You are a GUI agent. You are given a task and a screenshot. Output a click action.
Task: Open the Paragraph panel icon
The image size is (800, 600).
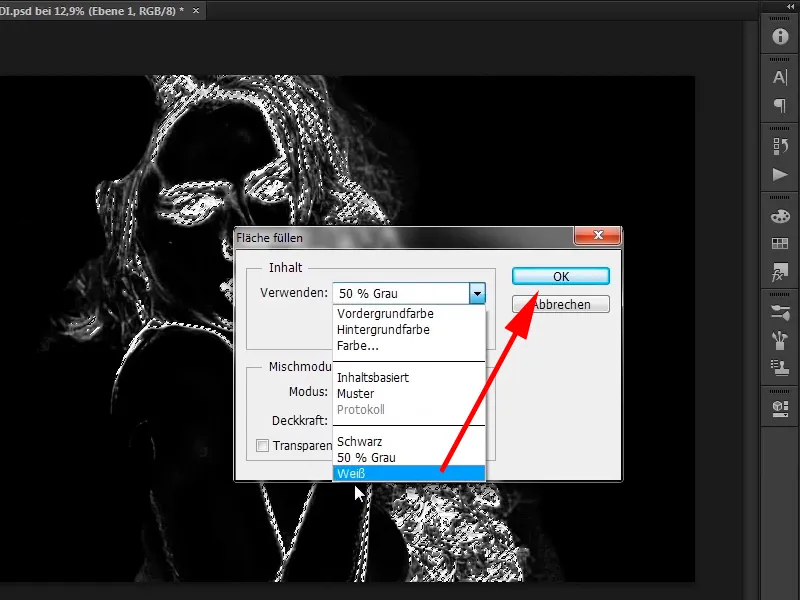point(780,106)
